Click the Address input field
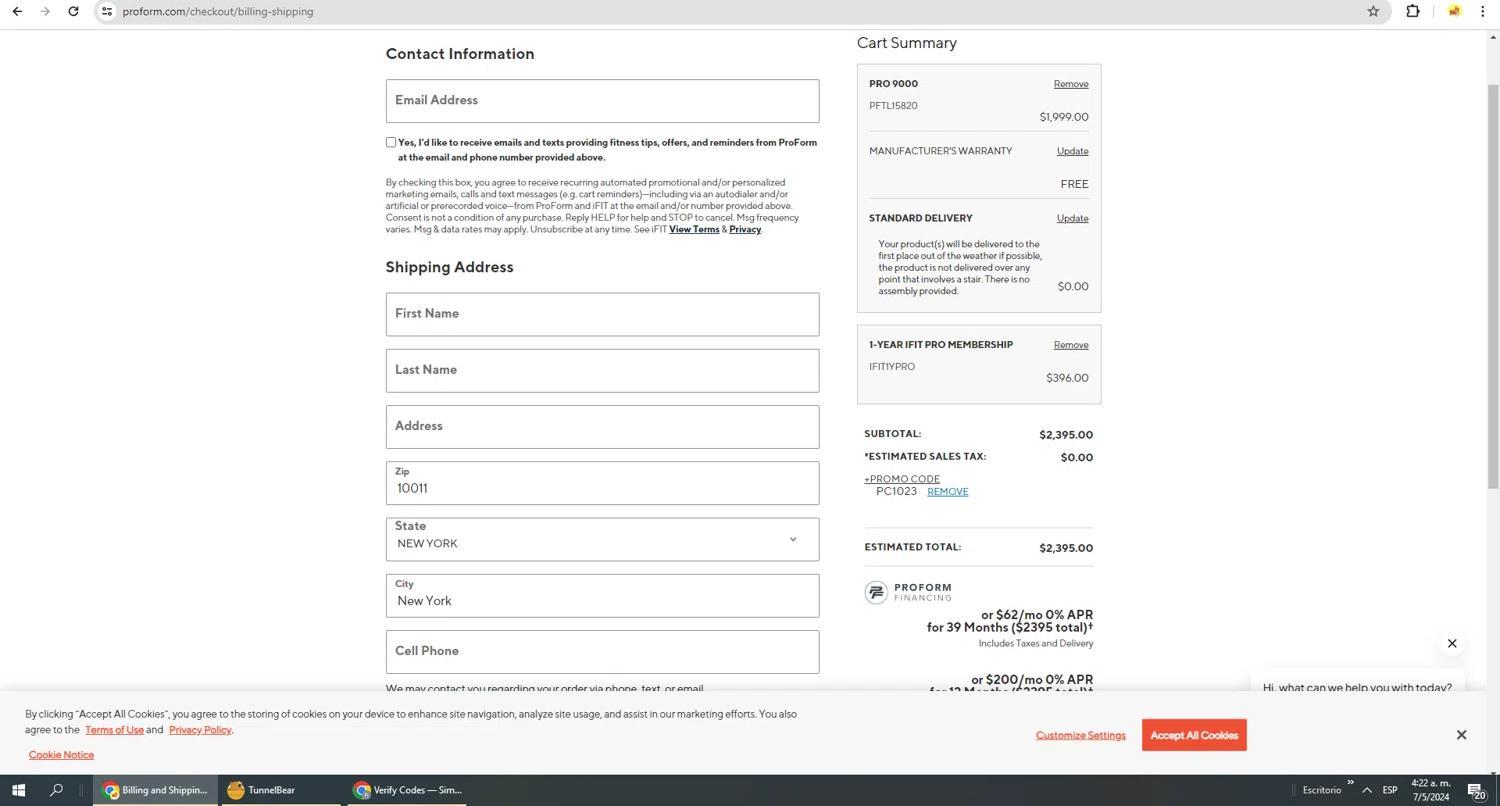Screen dimensions: 1500x806 (x=602, y=426)
